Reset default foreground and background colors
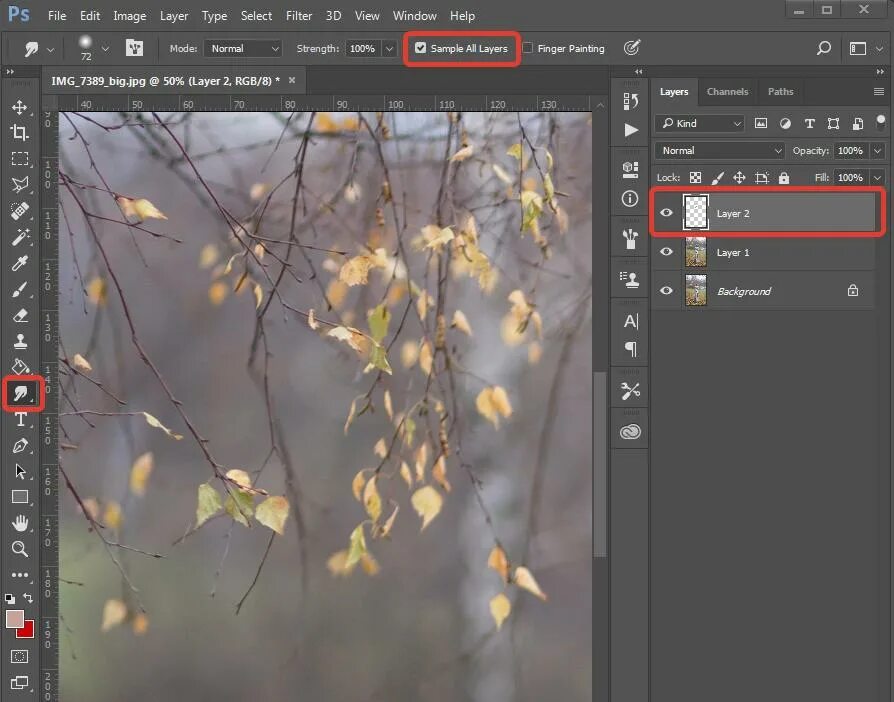 coord(10,599)
